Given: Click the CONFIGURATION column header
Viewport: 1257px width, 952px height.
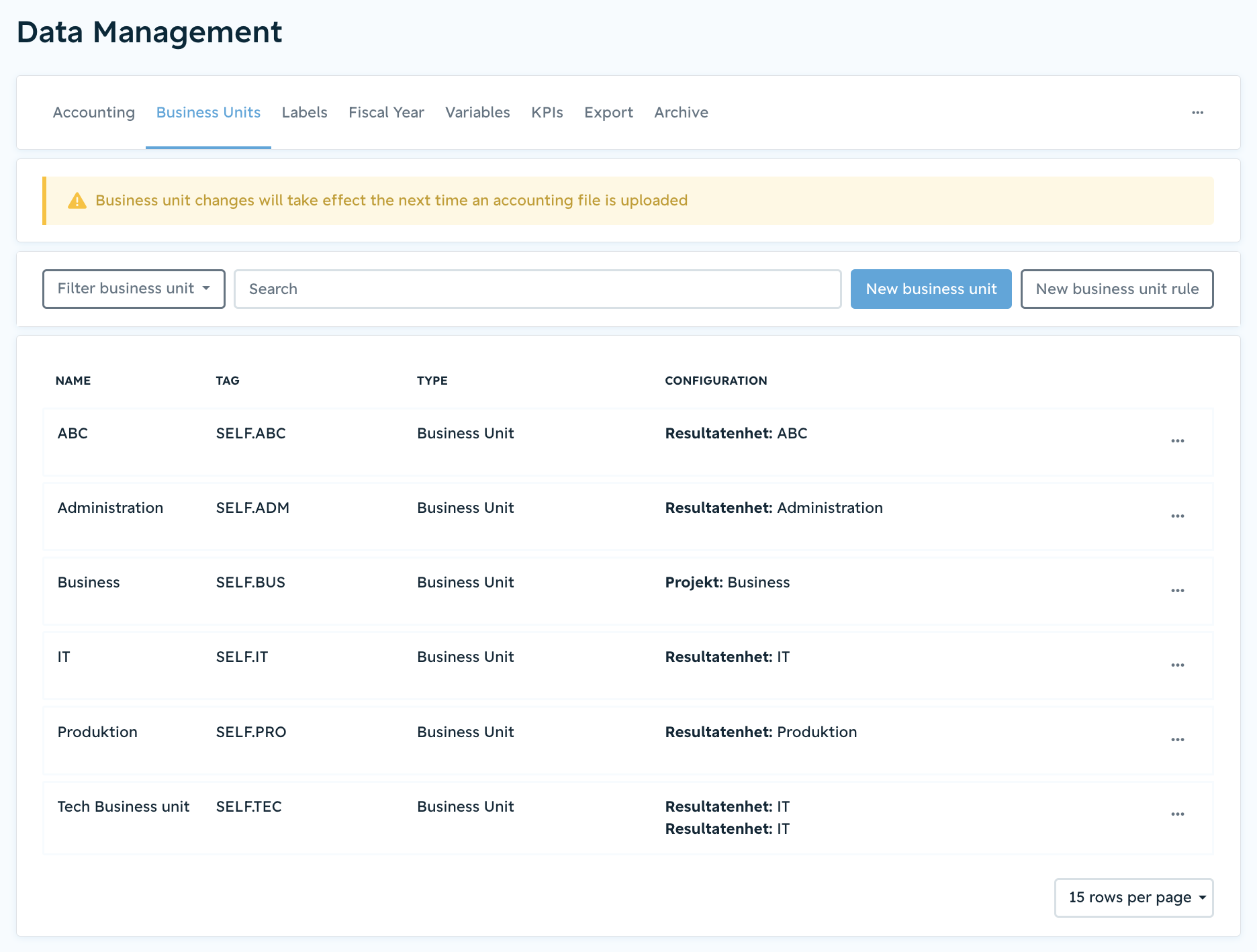Looking at the screenshot, I should (x=716, y=381).
